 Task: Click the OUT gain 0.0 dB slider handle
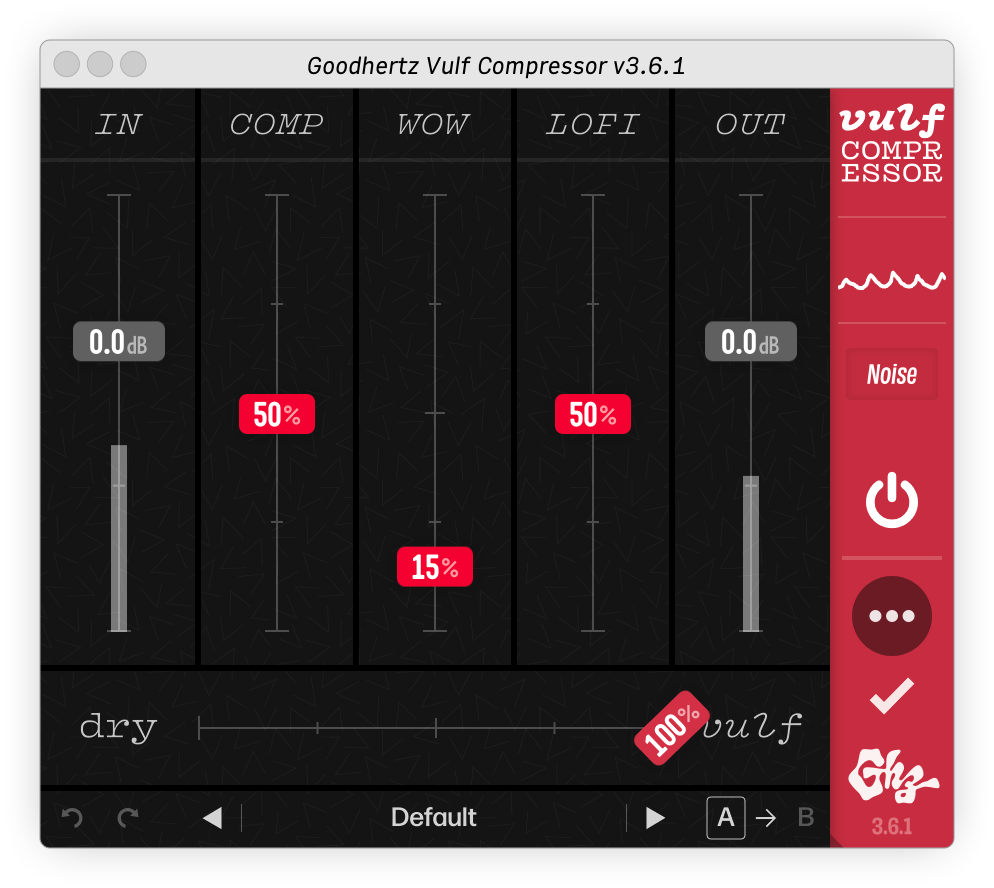pos(751,341)
